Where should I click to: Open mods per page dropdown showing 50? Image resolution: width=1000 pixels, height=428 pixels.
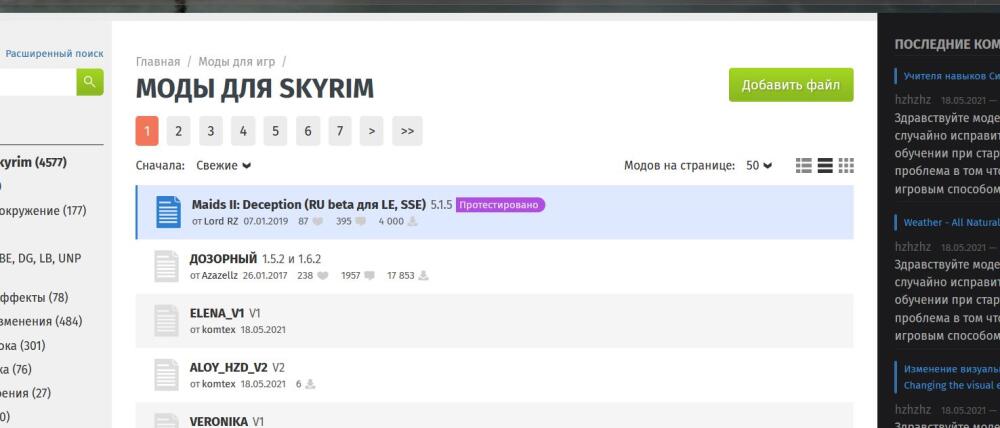click(759, 166)
